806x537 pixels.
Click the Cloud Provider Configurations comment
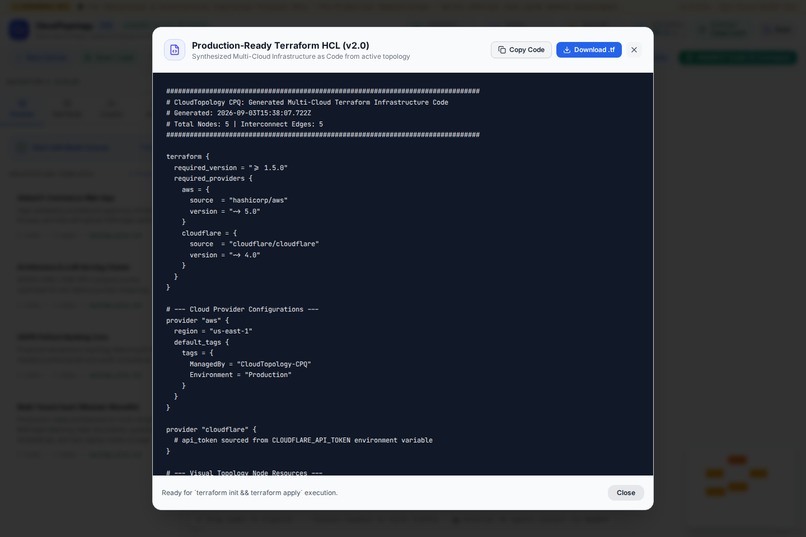[242, 309]
